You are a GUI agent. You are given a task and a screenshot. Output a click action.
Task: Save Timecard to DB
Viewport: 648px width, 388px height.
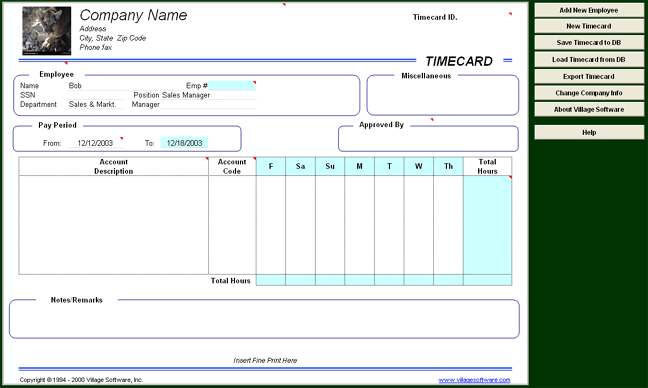coord(589,43)
